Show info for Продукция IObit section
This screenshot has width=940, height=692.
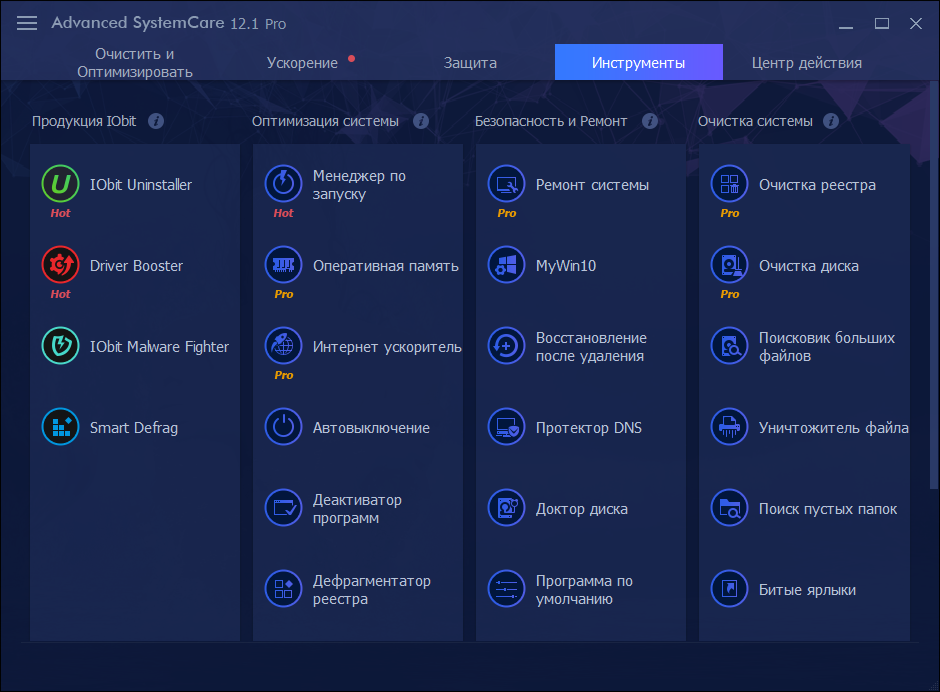(x=156, y=121)
